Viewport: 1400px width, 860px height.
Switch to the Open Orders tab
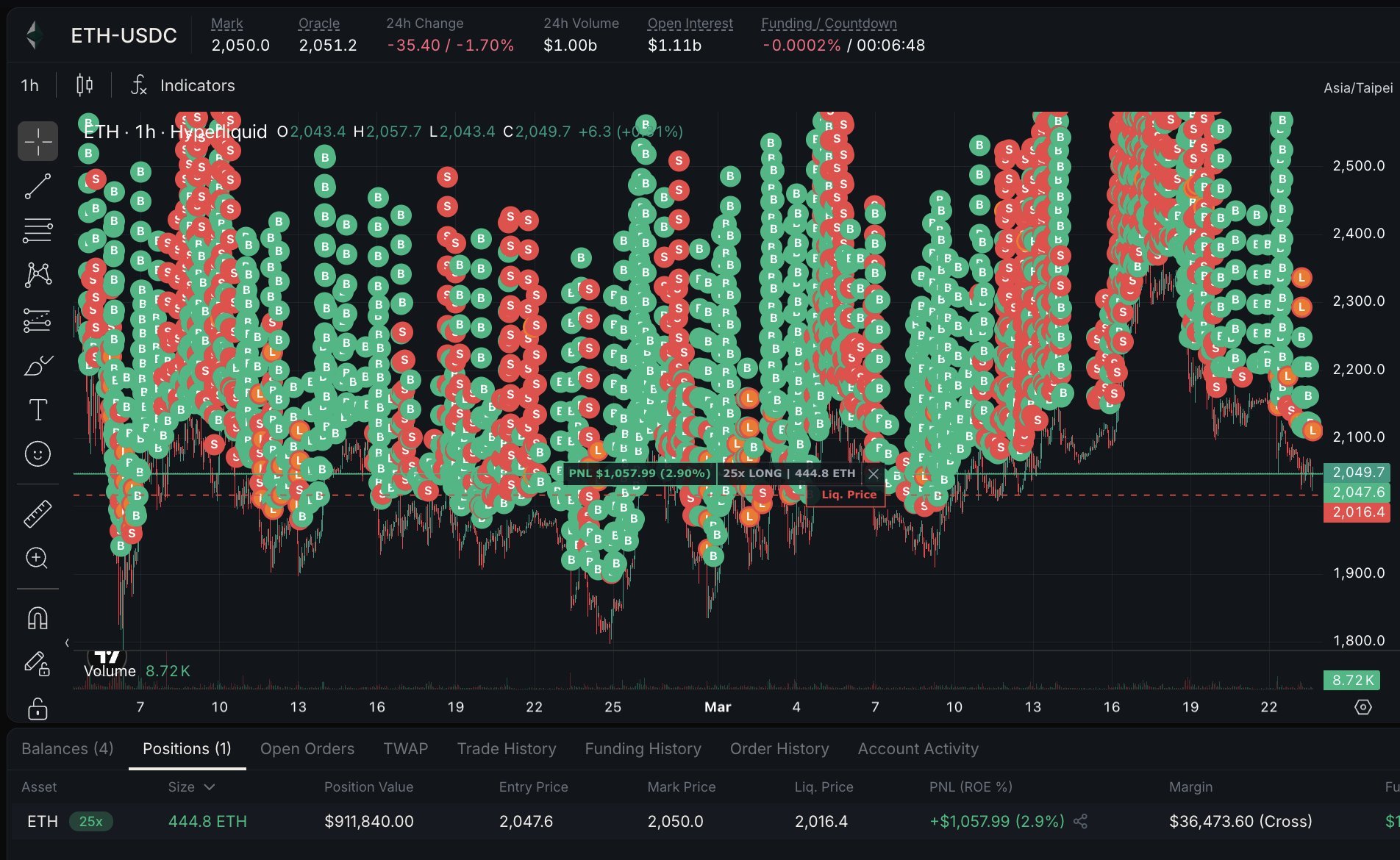coord(307,748)
